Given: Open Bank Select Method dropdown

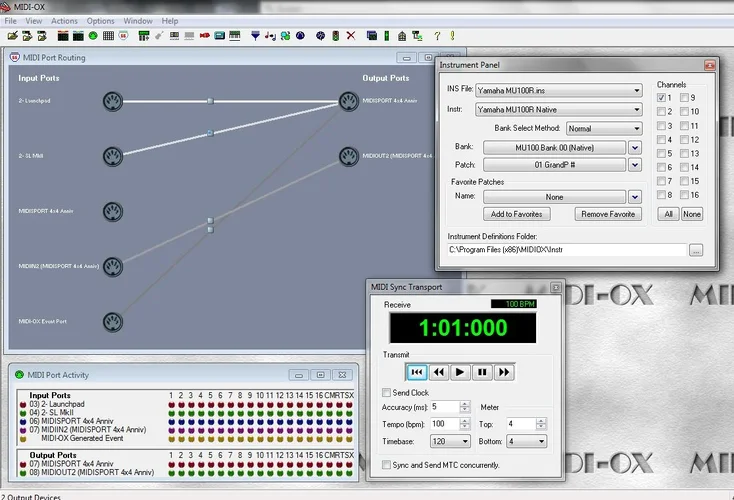Looking at the screenshot, I should (604, 128).
